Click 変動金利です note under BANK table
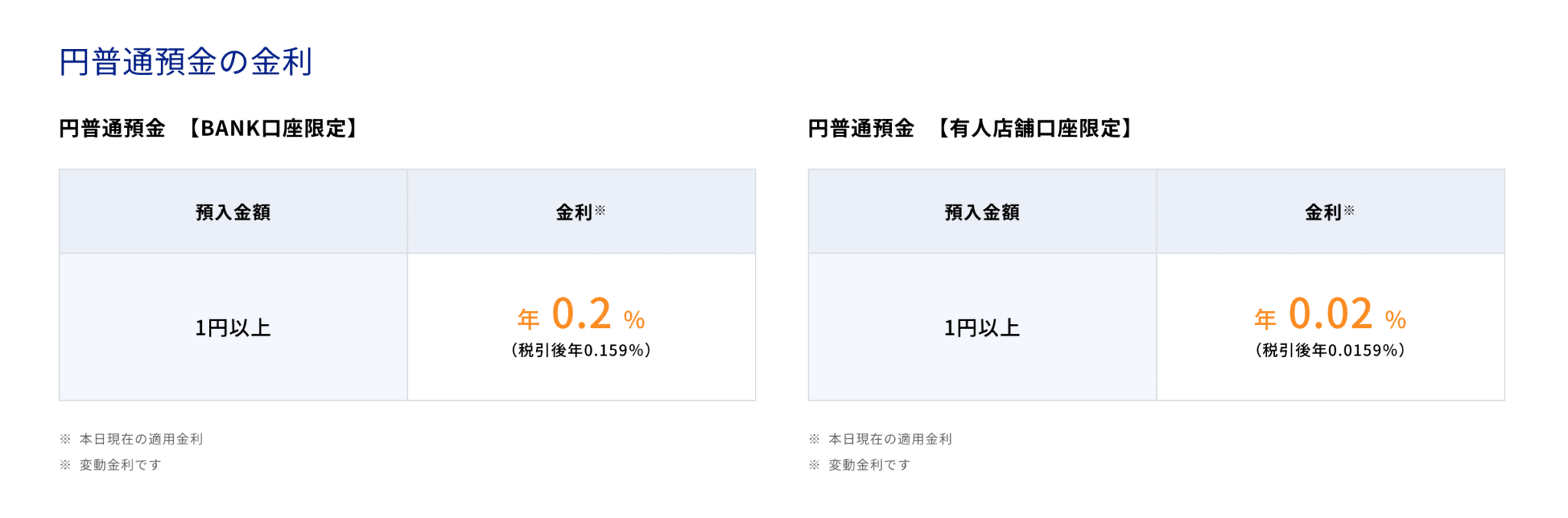The image size is (1568, 518). 120,464
